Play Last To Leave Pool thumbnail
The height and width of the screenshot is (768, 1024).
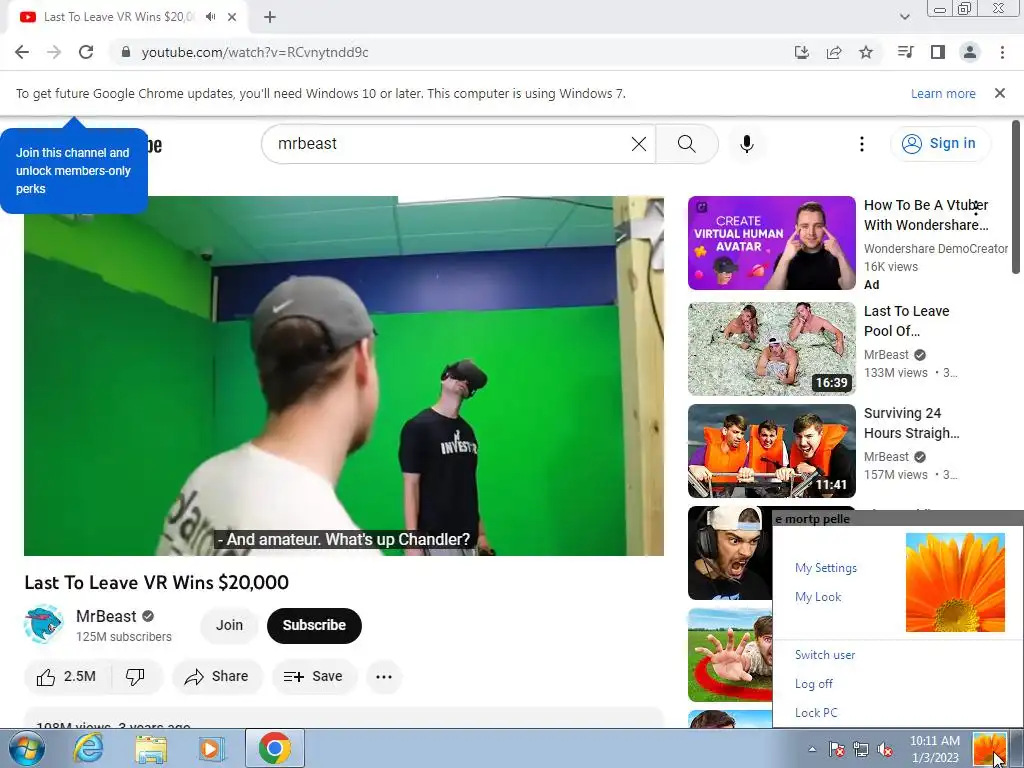[771, 349]
